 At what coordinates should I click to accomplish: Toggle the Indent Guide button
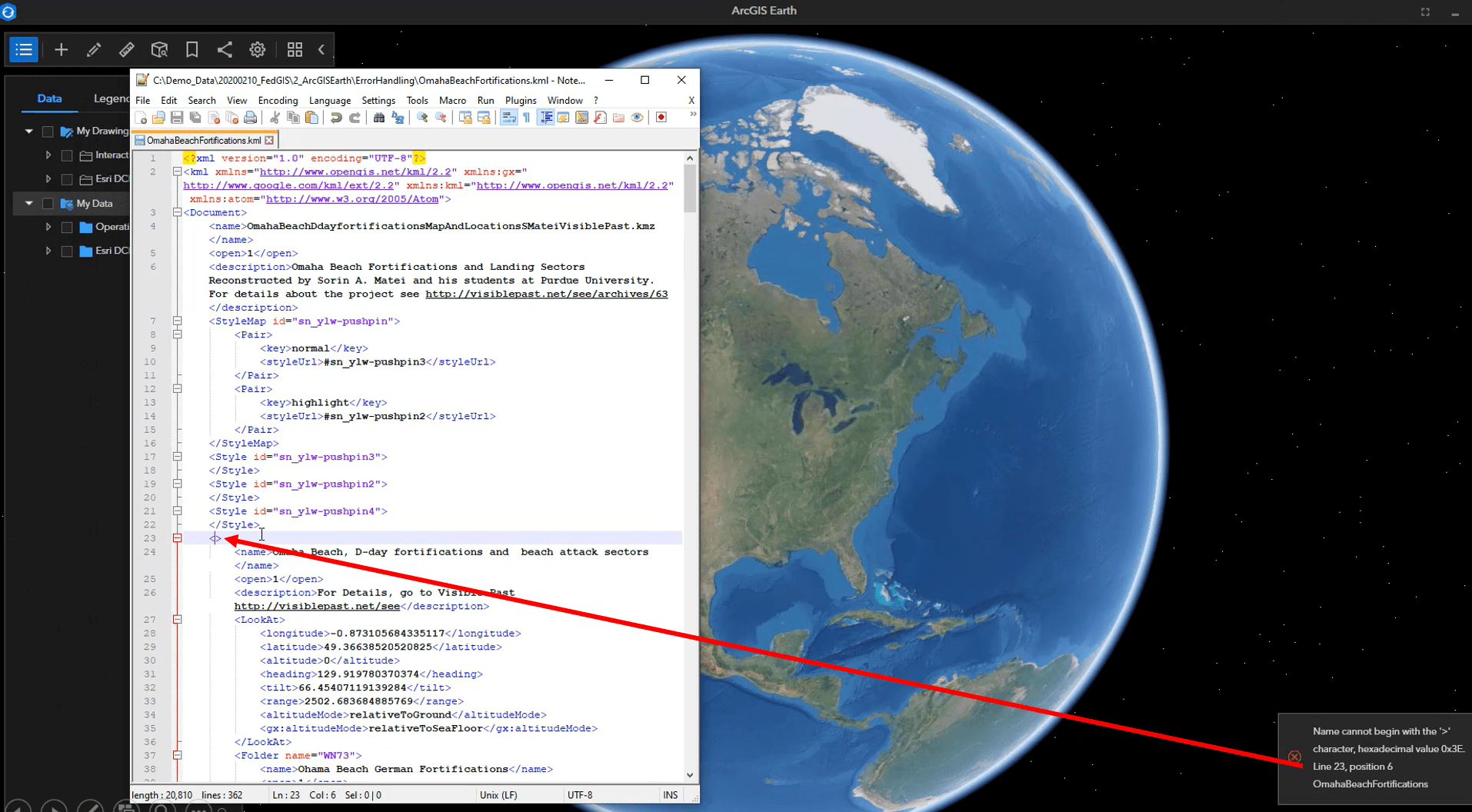coord(546,118)
